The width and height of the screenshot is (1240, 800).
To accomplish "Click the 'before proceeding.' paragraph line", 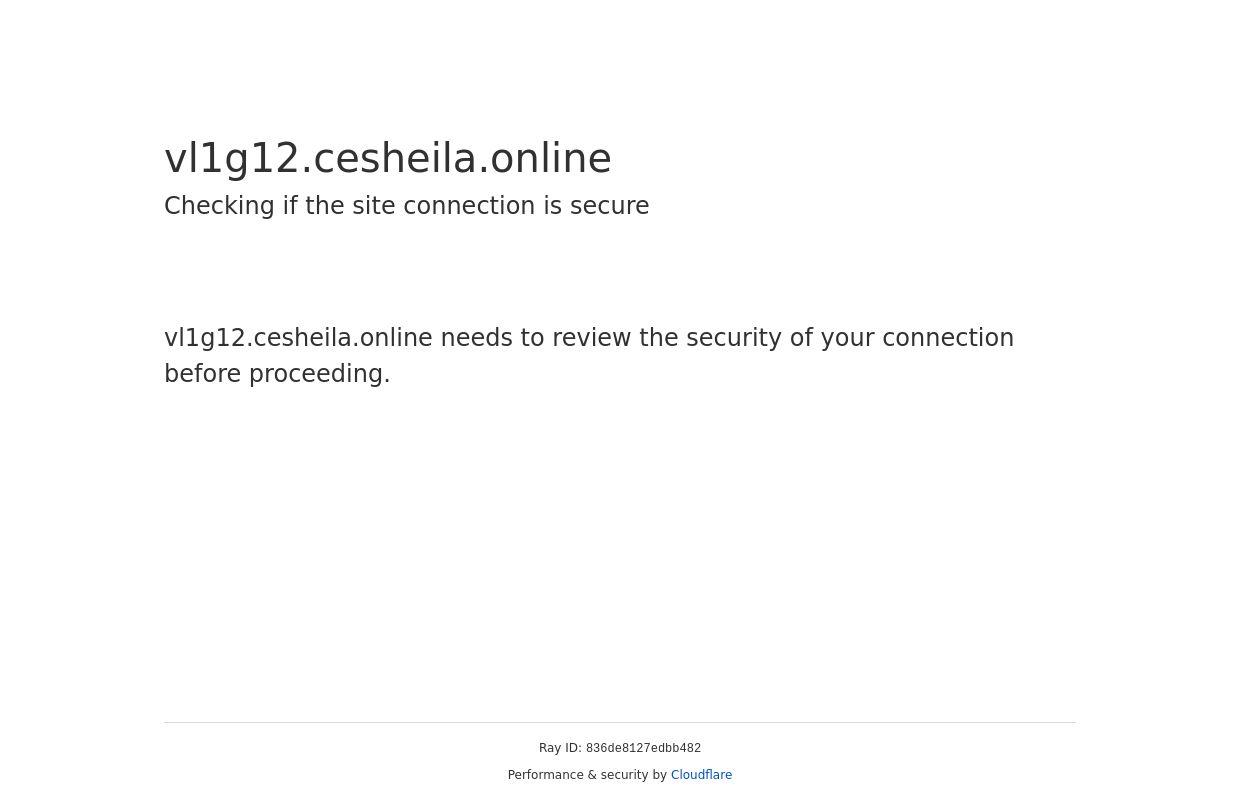I will tap(277, 374).
